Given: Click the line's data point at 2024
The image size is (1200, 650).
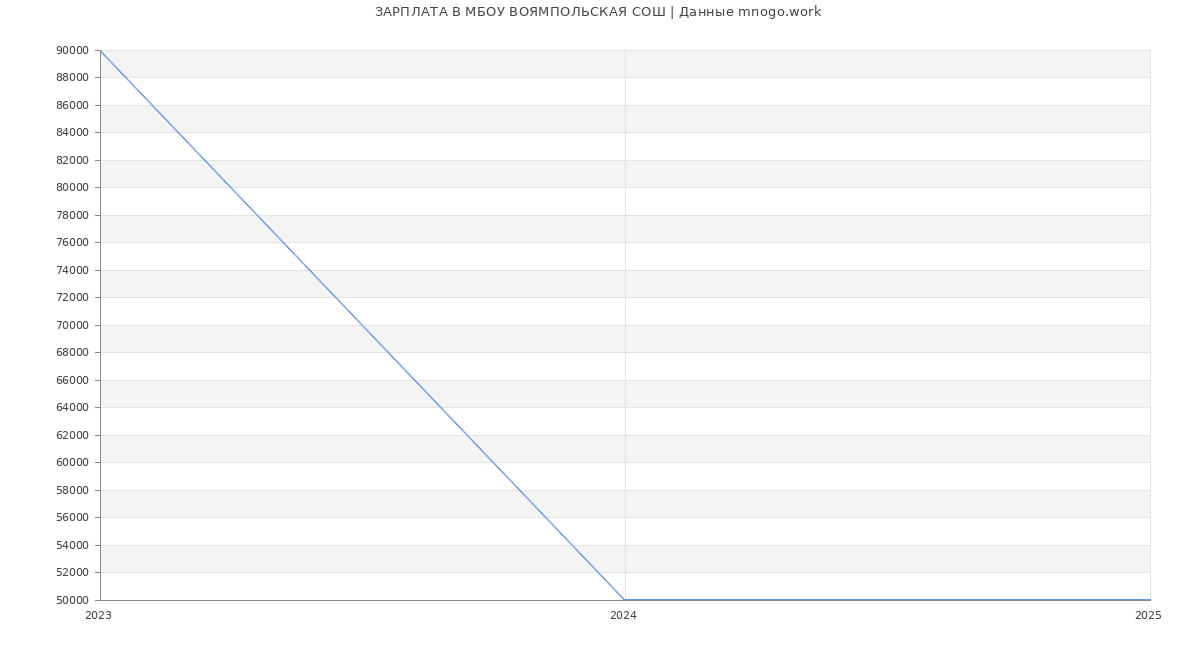Looking at the screenshot, I should 625,600.
